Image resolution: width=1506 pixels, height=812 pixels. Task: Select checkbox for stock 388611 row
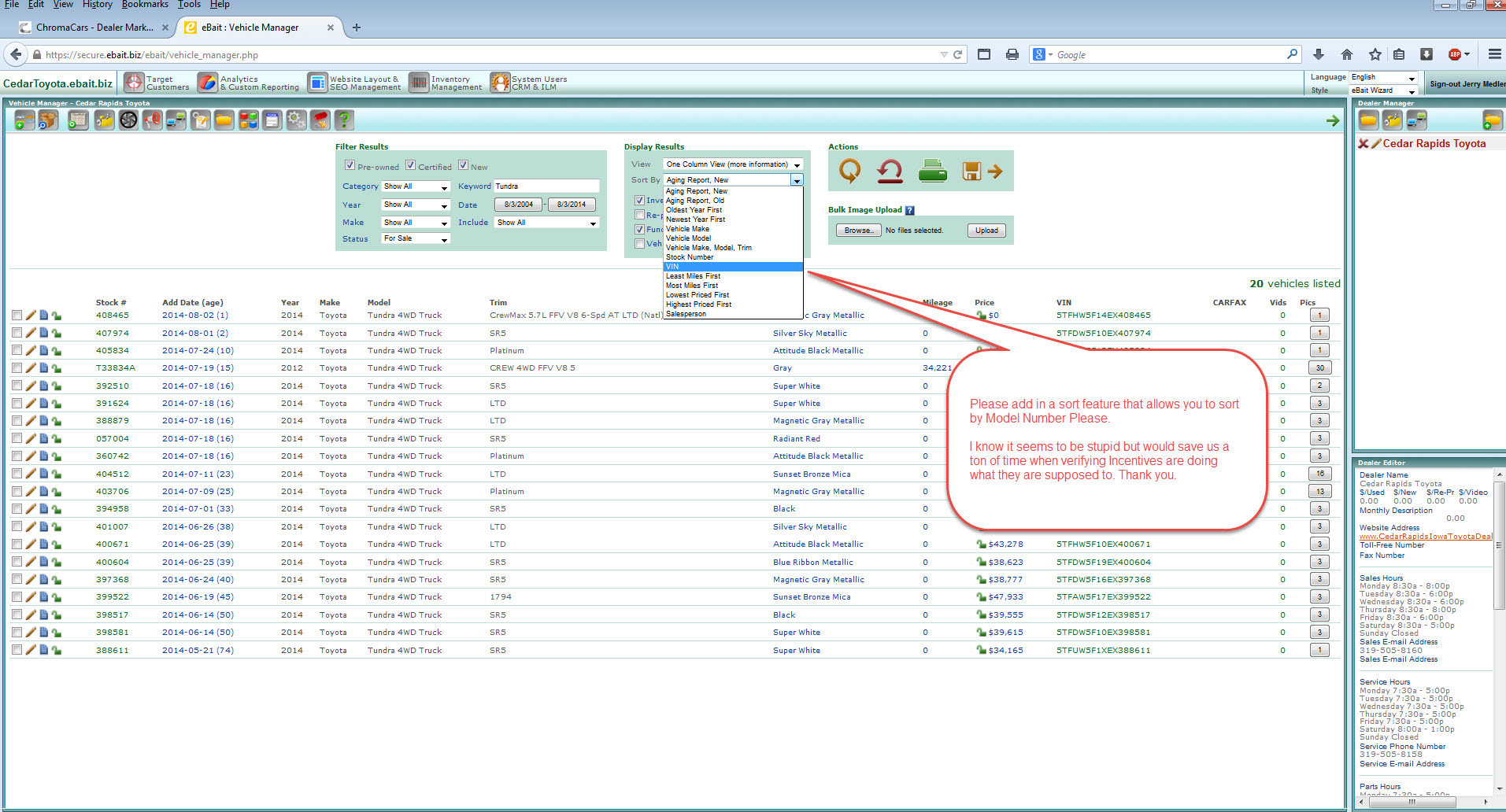tap(17, 650)
